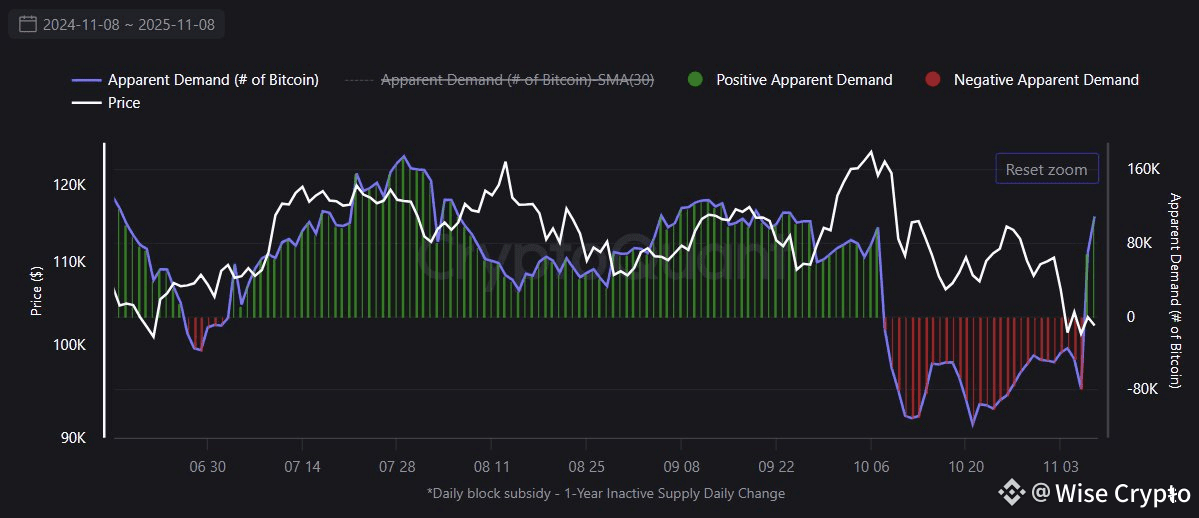
Task: Enable the struck-through Apparent Demand SMA(30) legend series
Action: (499, 80)
